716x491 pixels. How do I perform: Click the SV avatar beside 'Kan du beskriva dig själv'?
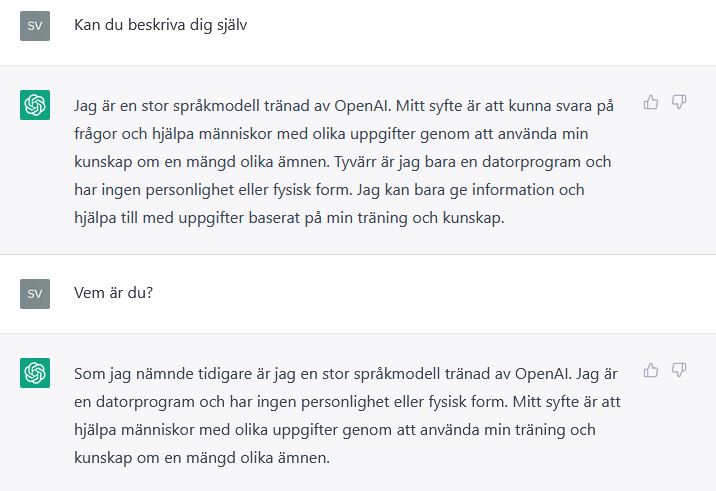[x=35, y=26]
